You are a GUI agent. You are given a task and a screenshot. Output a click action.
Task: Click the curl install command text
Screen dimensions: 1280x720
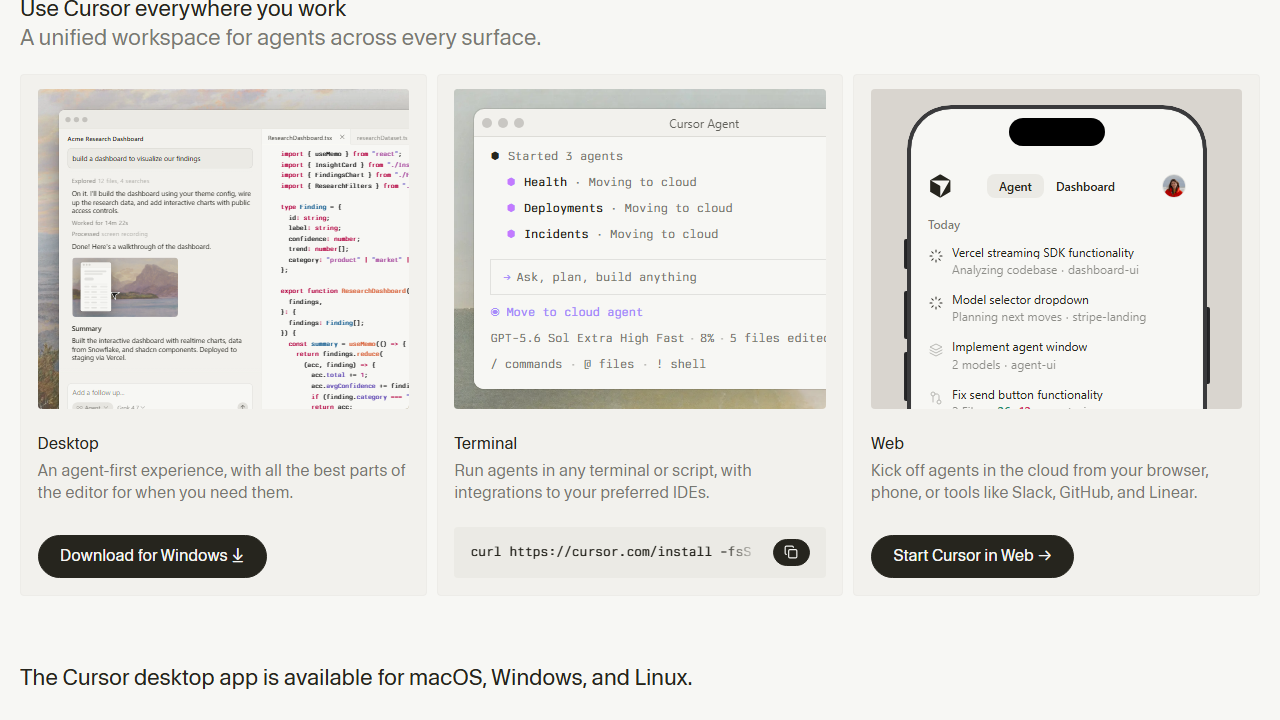tap(610, 552)
